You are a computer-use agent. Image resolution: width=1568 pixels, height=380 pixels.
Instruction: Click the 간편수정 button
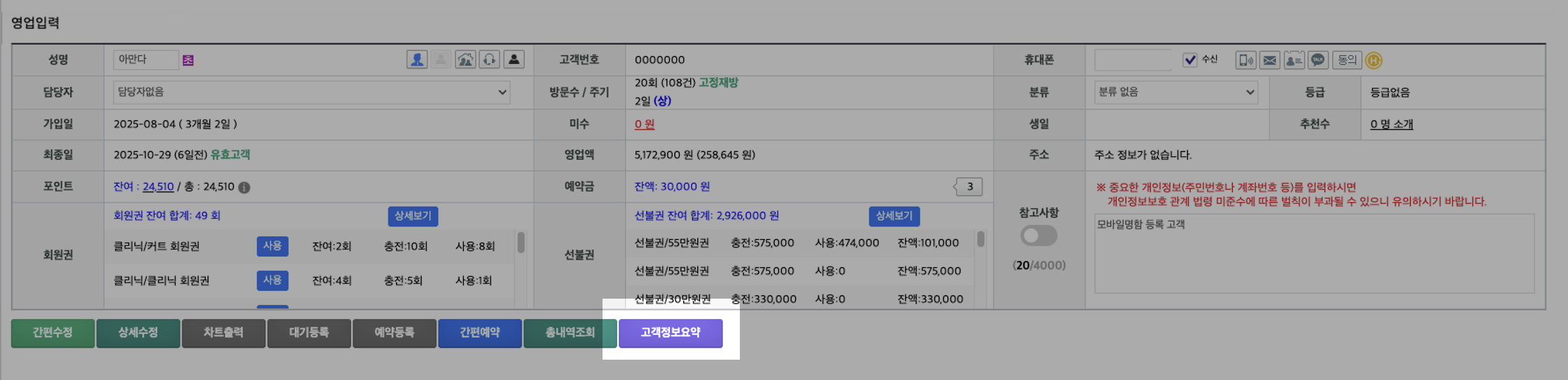[53, 333]
